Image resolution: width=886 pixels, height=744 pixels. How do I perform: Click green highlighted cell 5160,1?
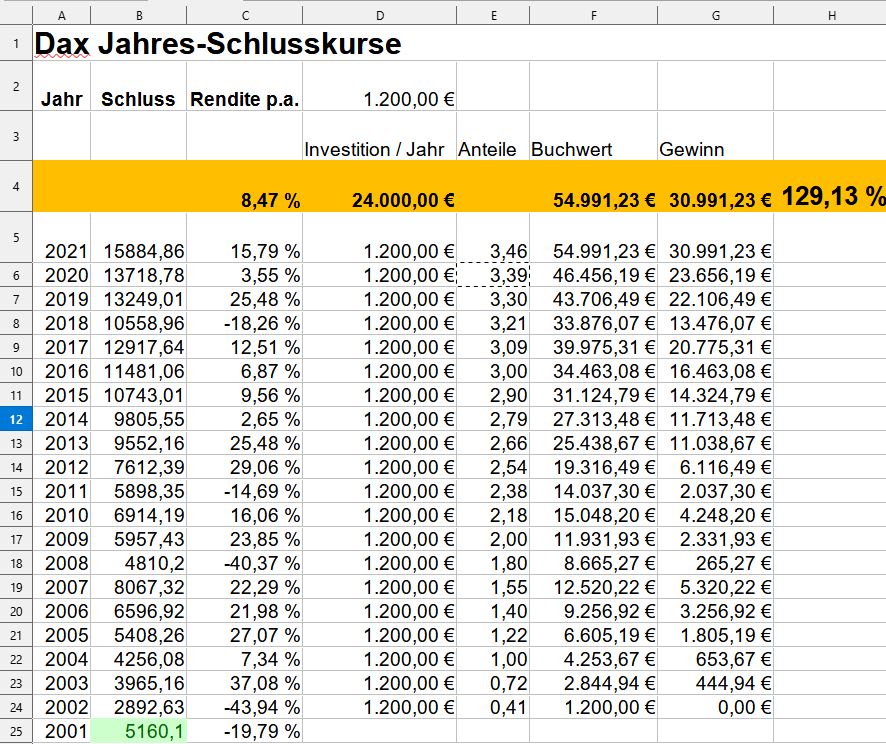(x=138, y=732)
